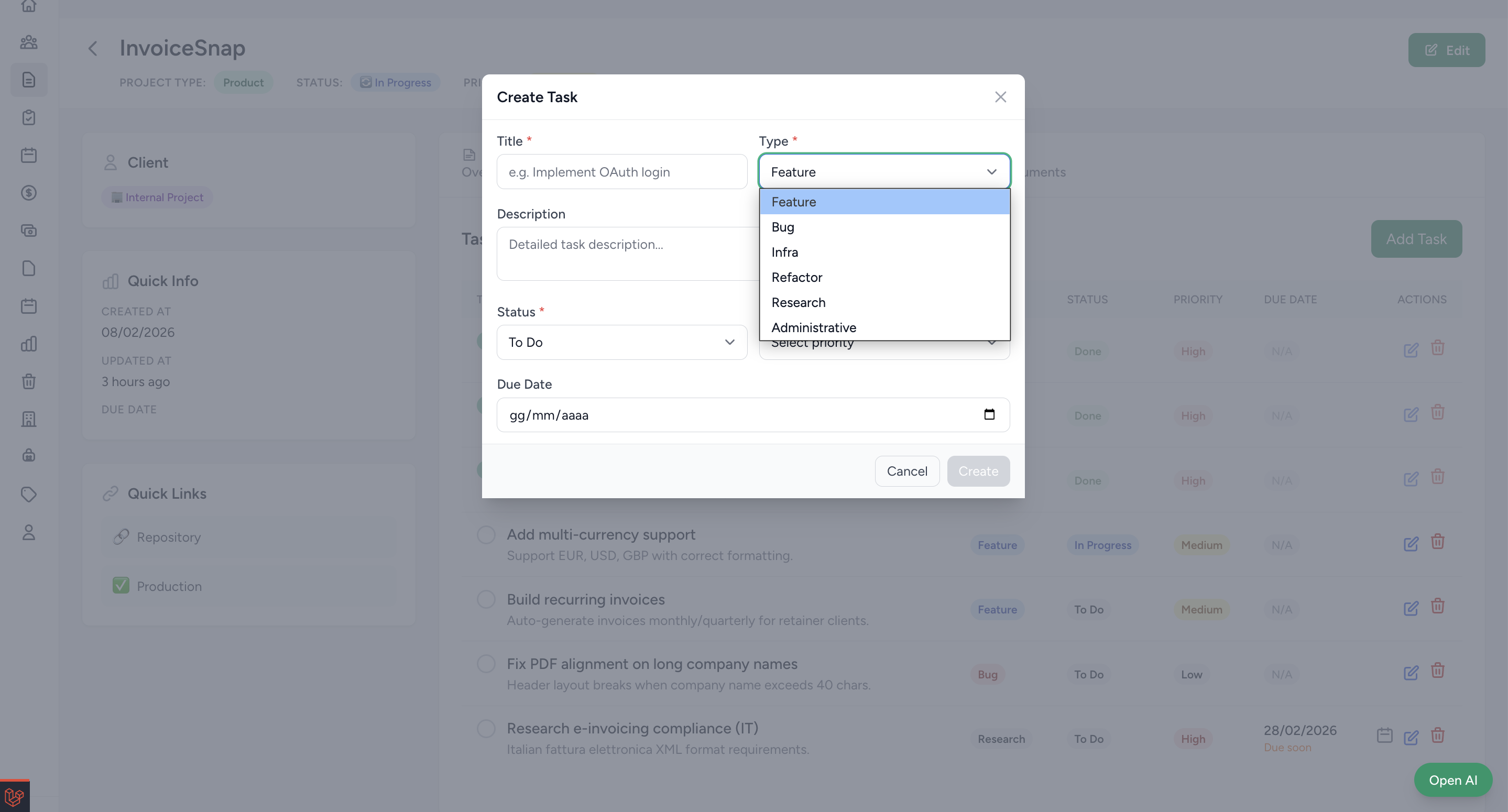Viewport: 1508px width, 812px height.
Task: Click the calendar icon in Due Date field
Action: (x=989, y=414)
